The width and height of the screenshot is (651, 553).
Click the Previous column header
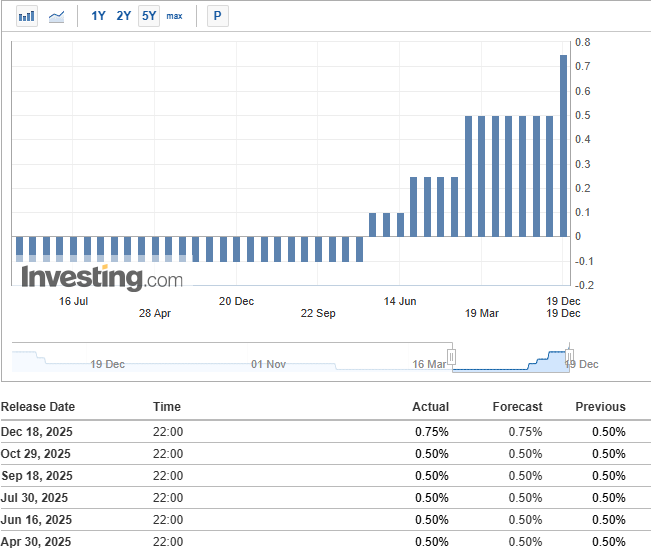pos(600,406)
